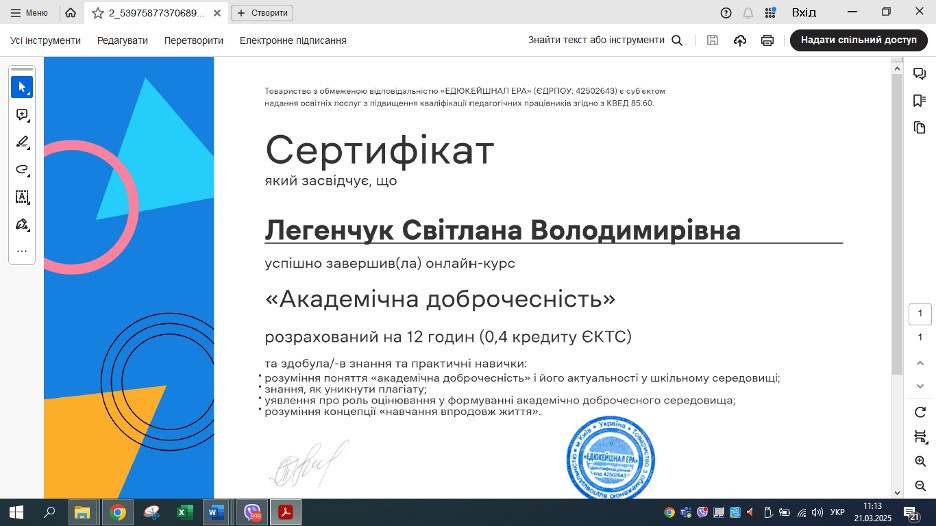Click the print icon
The height and width of the screenshot is (526, 936).
[767, 40]
